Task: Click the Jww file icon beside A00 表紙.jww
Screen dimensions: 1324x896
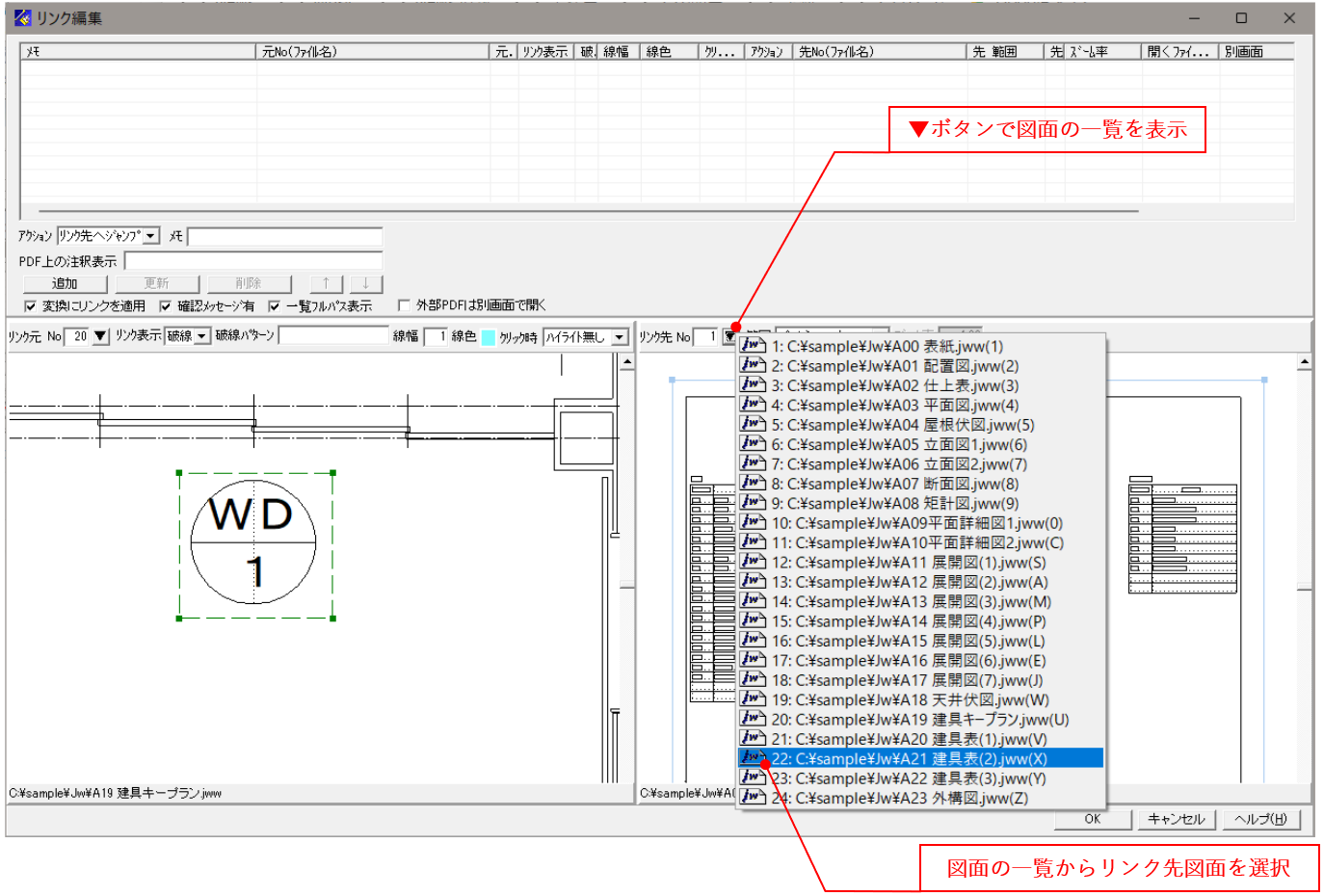Action: [x=753, y=346]
